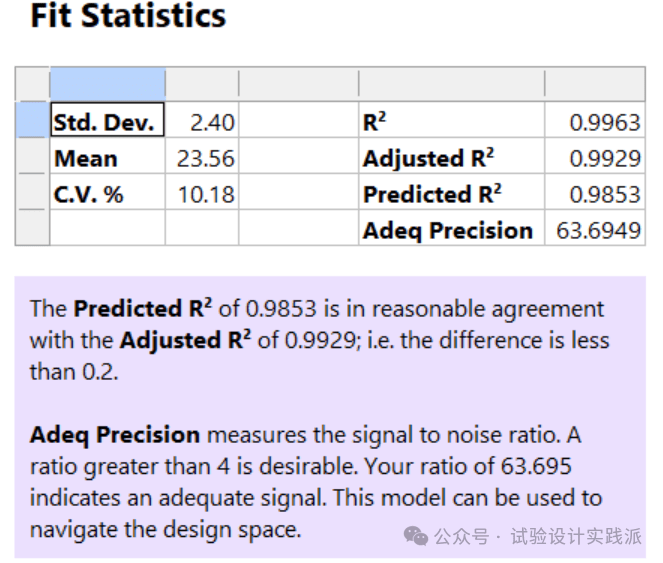
Task: Click the Adjusted R² value 0.9929
Action: pos(595,156)
